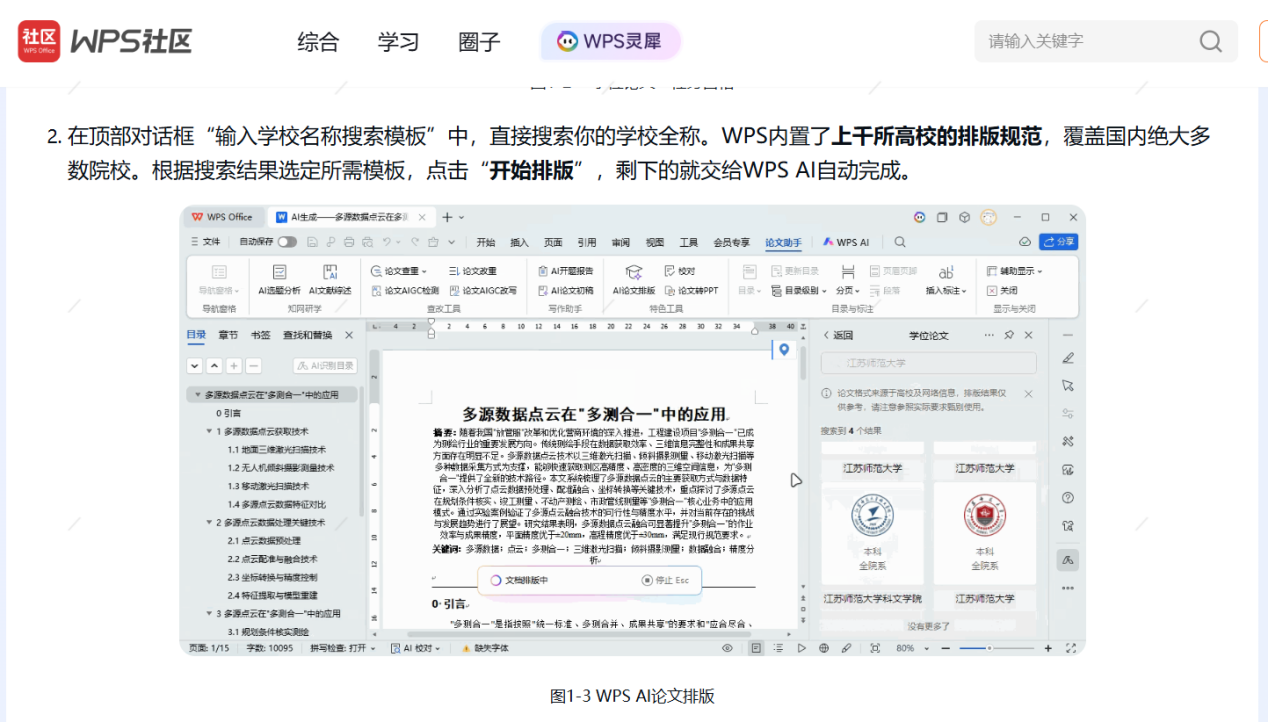This screenshot has width=1268, height=722.
Task: Click the blue 分享 button
Action: 1059,242
